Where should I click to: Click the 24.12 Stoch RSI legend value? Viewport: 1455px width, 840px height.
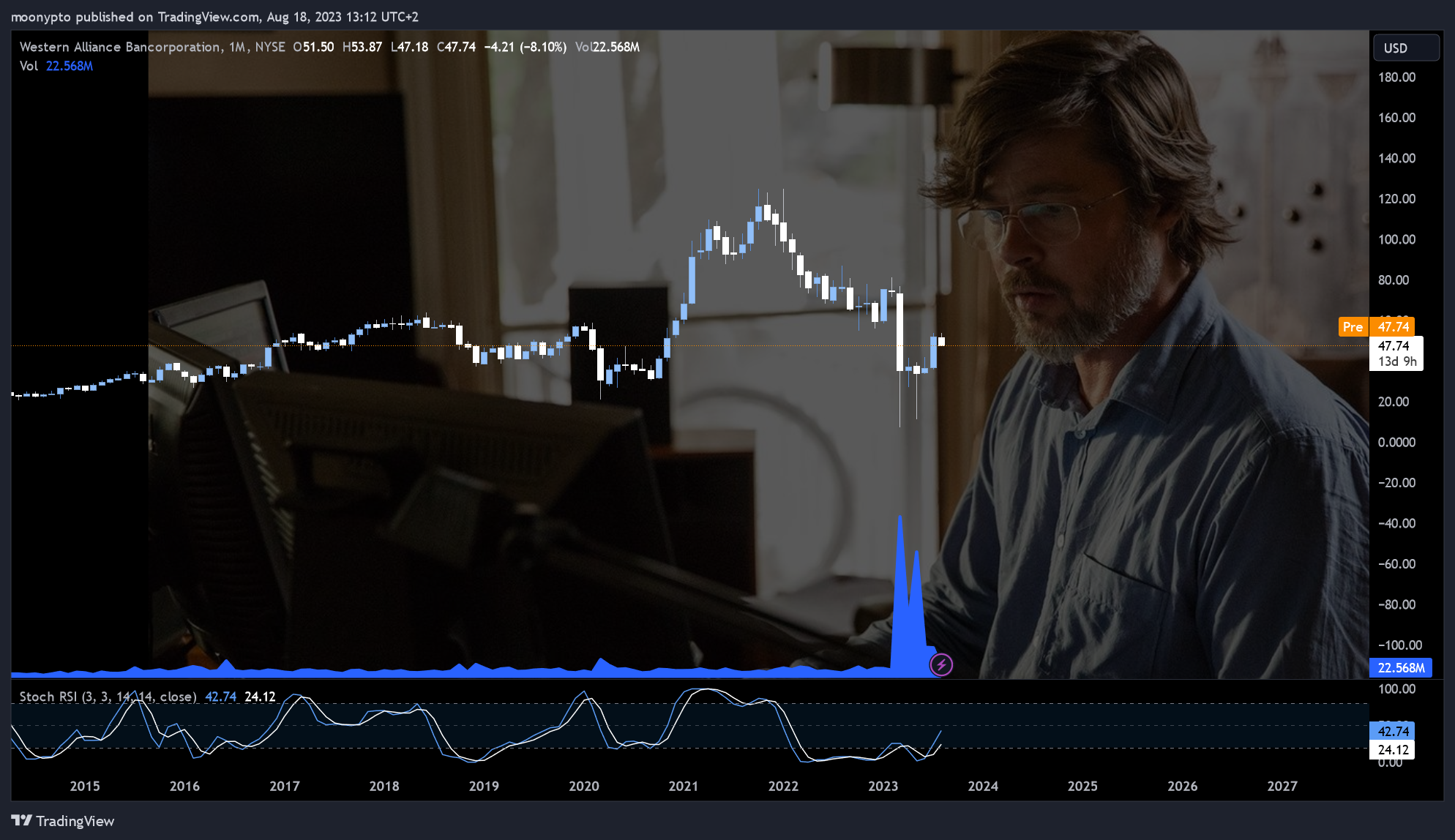(x=260, y=697)
